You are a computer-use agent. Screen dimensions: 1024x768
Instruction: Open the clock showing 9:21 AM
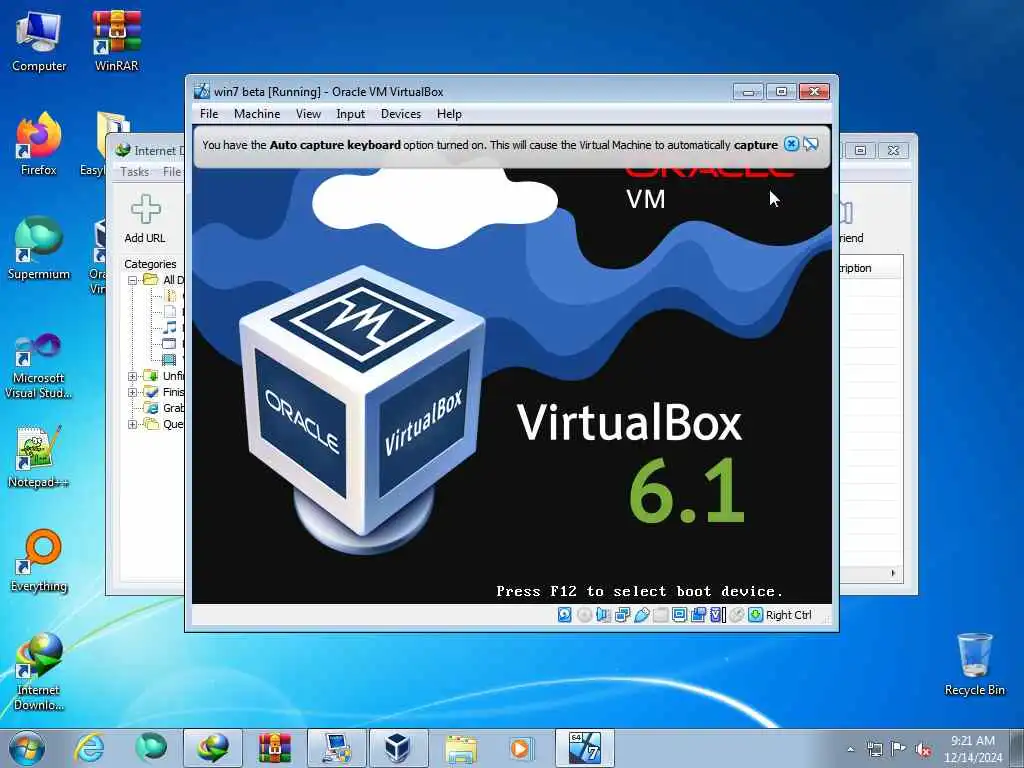point(972,748)
